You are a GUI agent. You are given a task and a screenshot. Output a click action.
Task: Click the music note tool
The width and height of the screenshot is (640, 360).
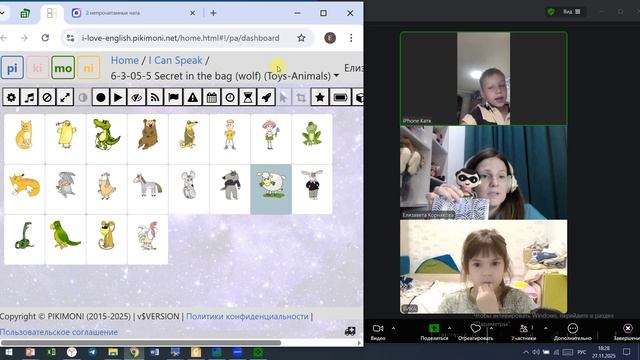(29, 98)
